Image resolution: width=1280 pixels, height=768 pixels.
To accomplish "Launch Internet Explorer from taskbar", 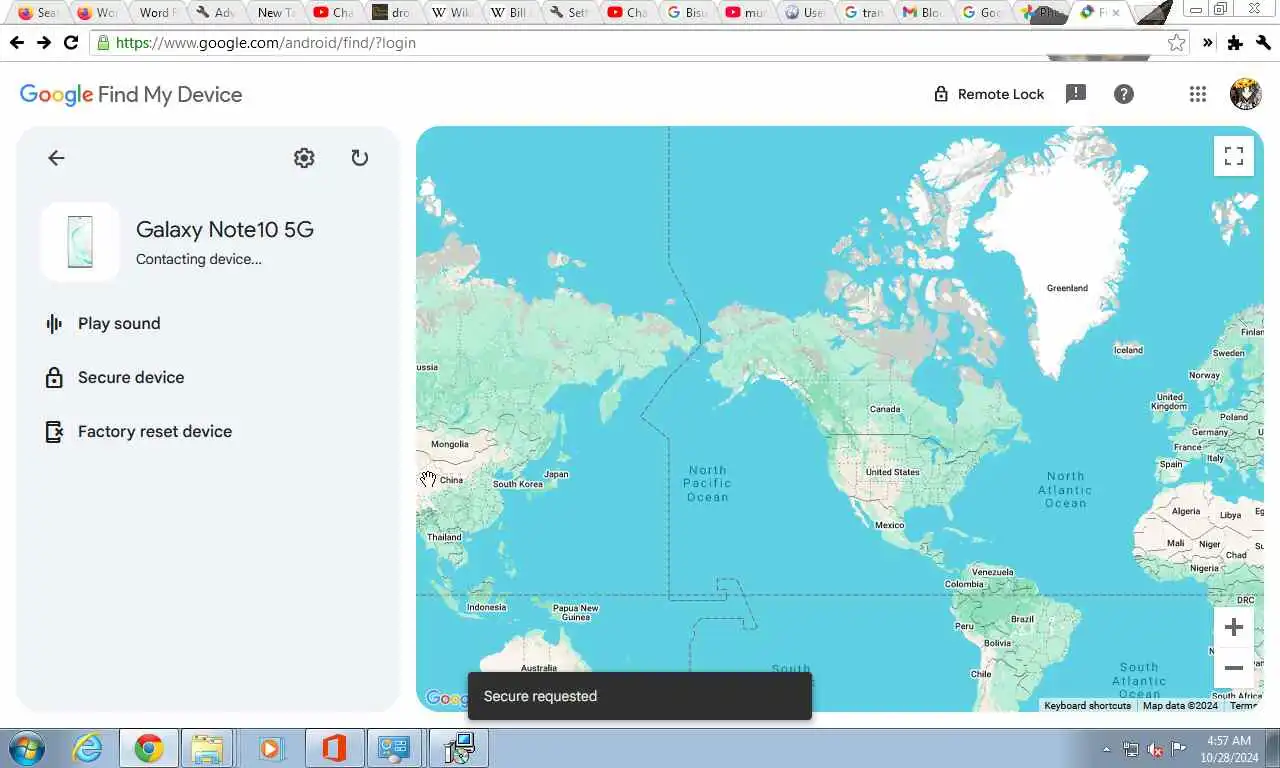I will click(88, 748).
